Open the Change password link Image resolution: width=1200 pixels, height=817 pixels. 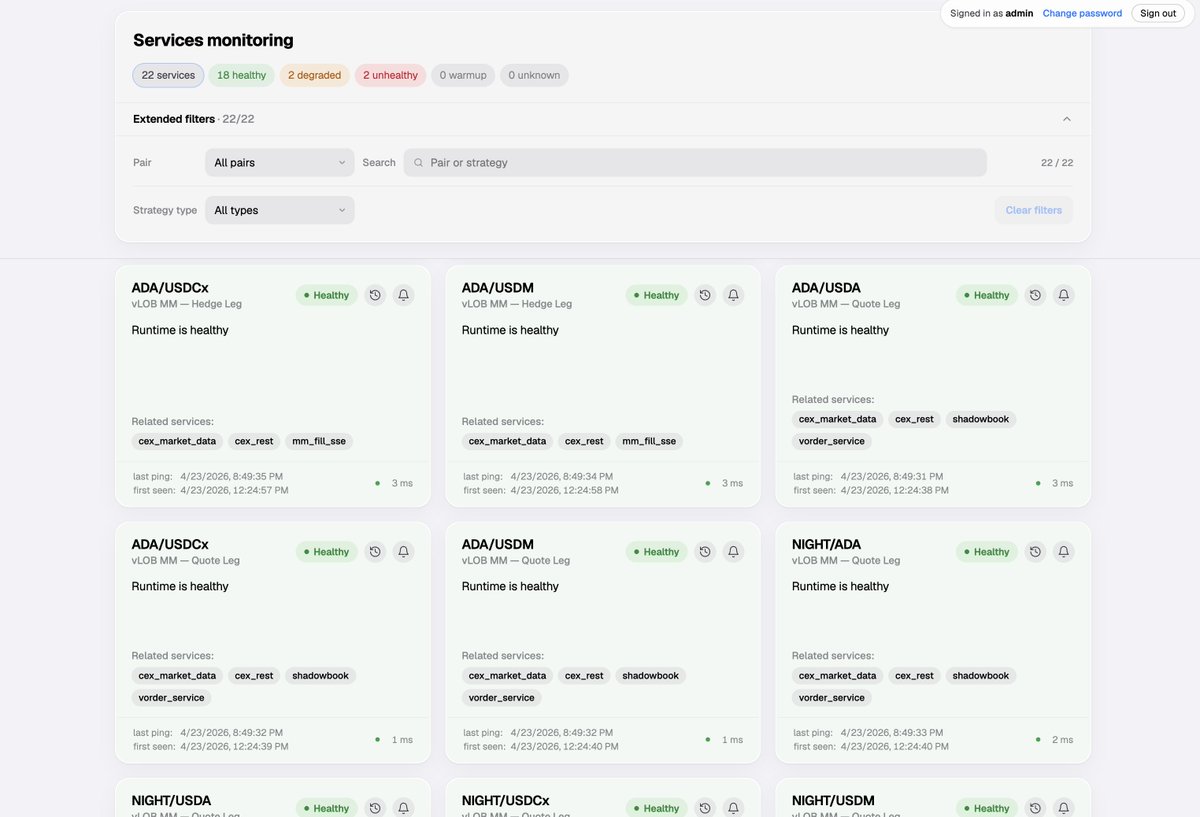pyautogui.click(x=1082, y=13)
